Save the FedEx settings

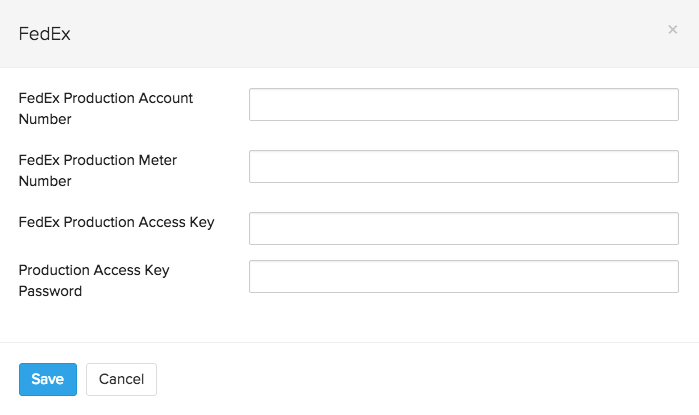(48, 379)
